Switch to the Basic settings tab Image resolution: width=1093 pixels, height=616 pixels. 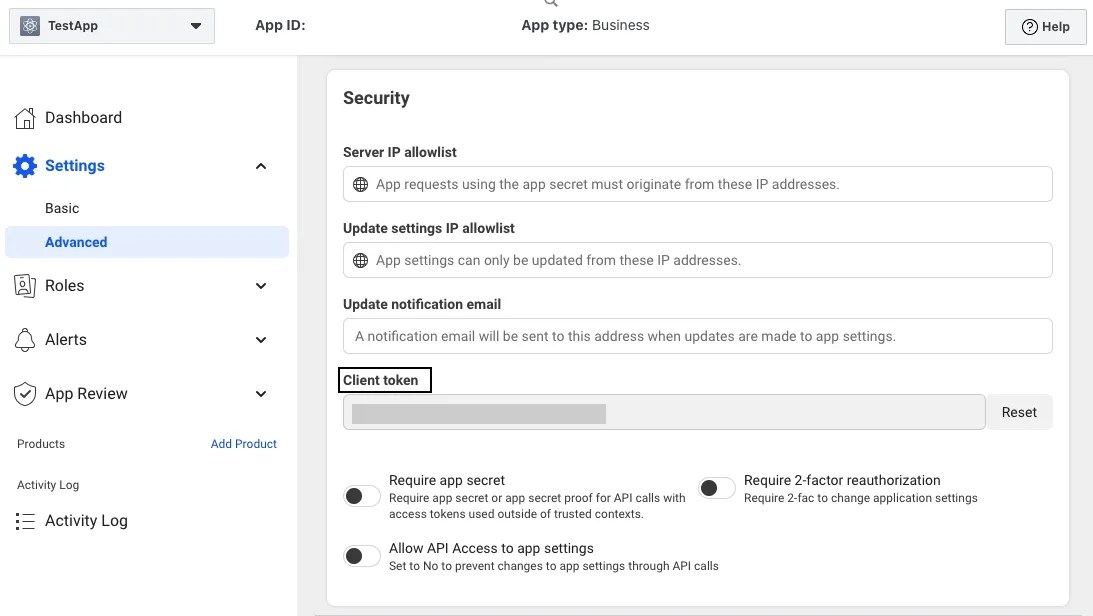point(62,208)
